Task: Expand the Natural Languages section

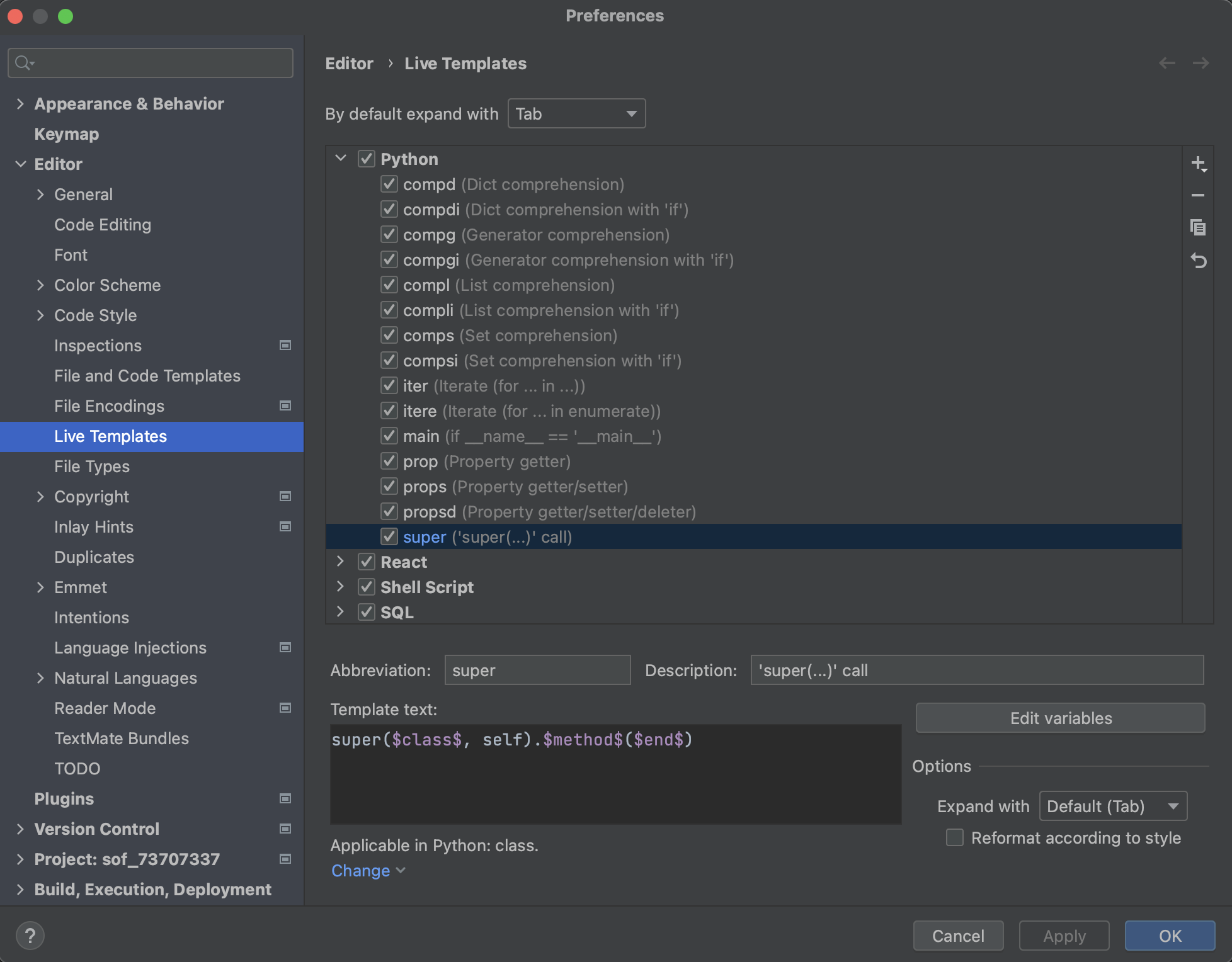Action: (40, 678)
